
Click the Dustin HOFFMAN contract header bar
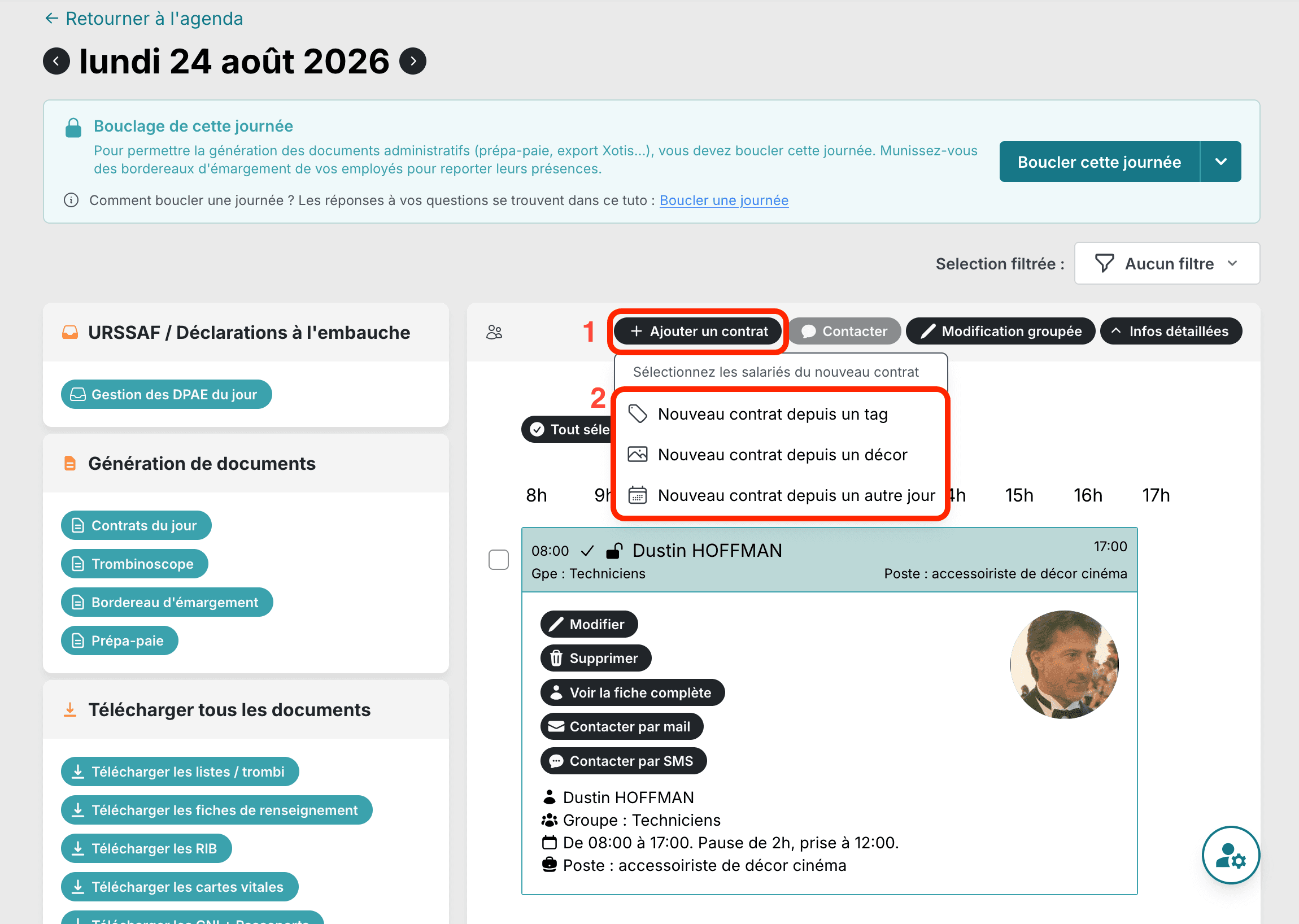[829, 560]
